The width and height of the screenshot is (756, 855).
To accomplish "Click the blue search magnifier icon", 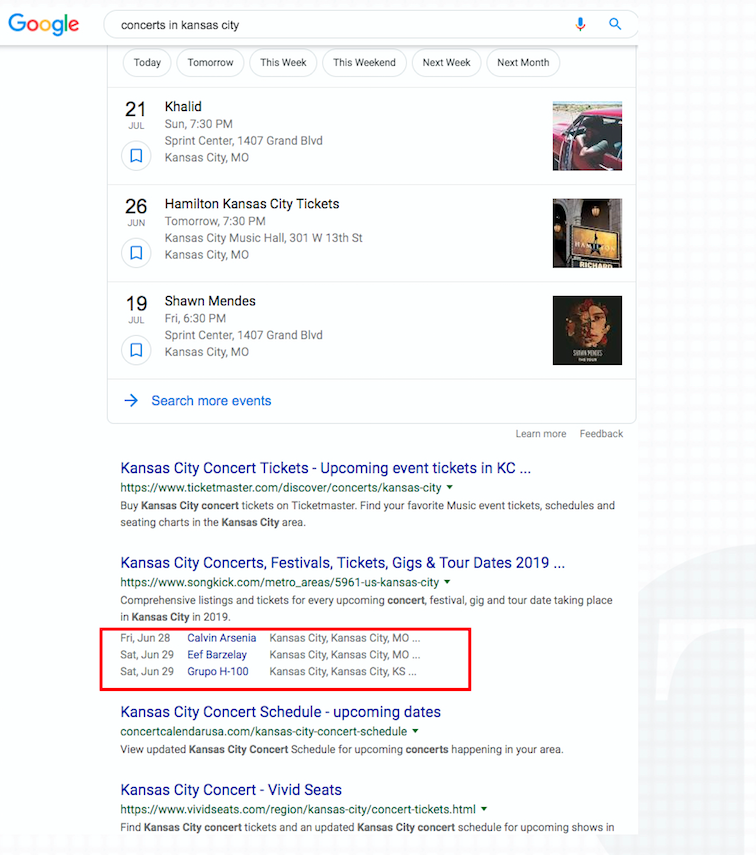I will click(x=615, y=25).
